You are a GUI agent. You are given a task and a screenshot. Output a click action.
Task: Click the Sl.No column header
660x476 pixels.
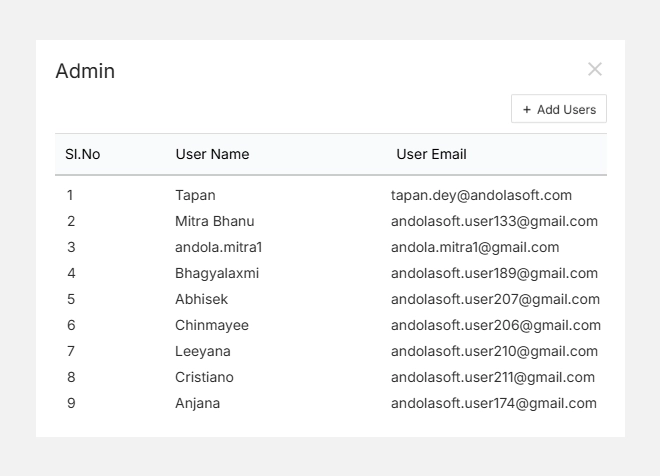(x=83, y=154)
